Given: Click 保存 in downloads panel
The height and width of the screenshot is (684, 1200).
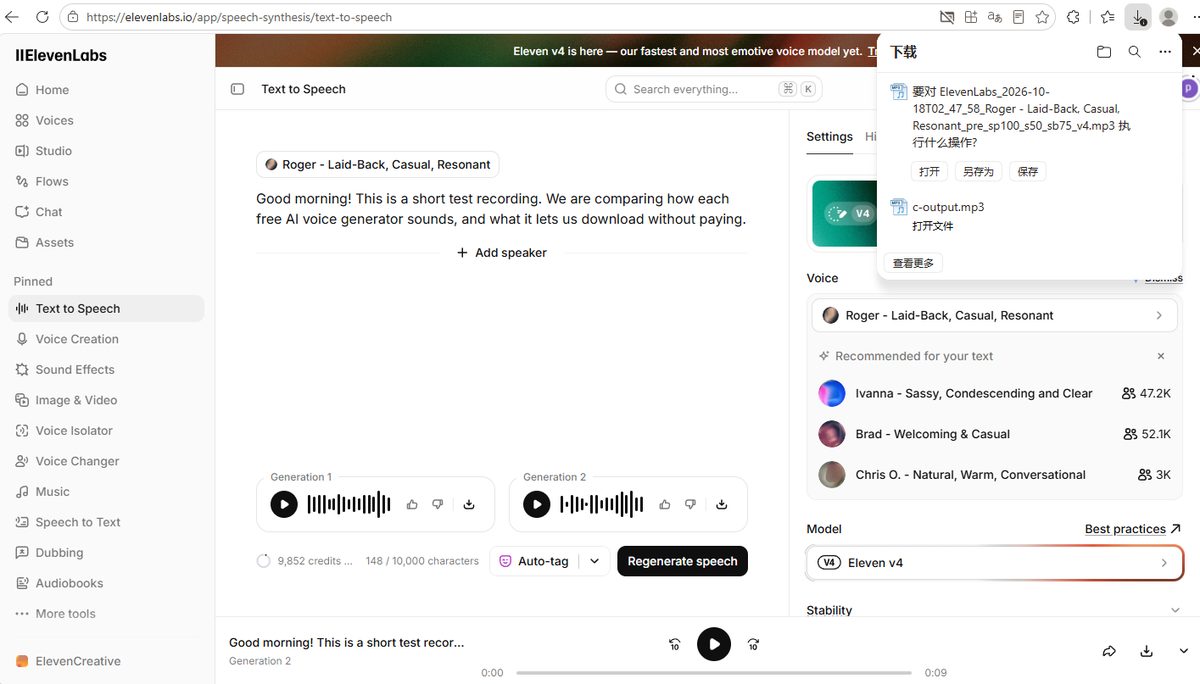Looking at the screenshot, I should click(1028, 172).
